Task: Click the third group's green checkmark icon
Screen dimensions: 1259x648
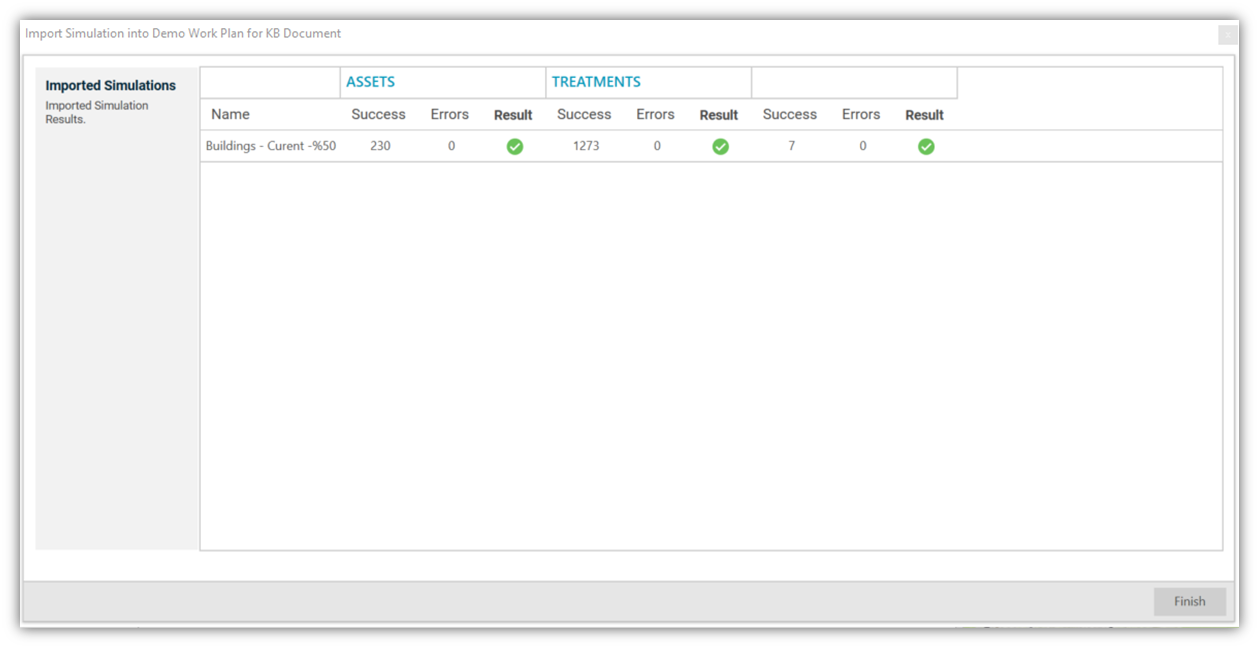Action: point(926,147)
